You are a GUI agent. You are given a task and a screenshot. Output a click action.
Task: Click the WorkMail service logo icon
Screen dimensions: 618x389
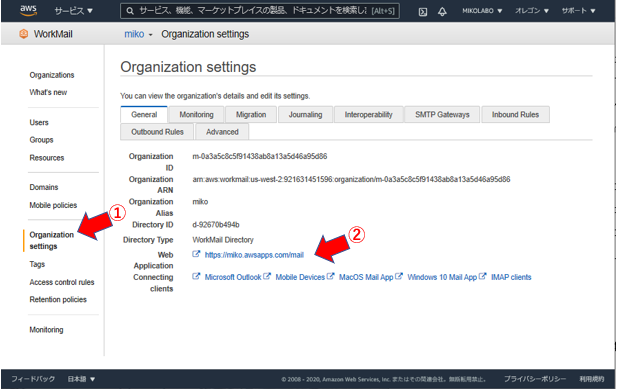(24, 34)
